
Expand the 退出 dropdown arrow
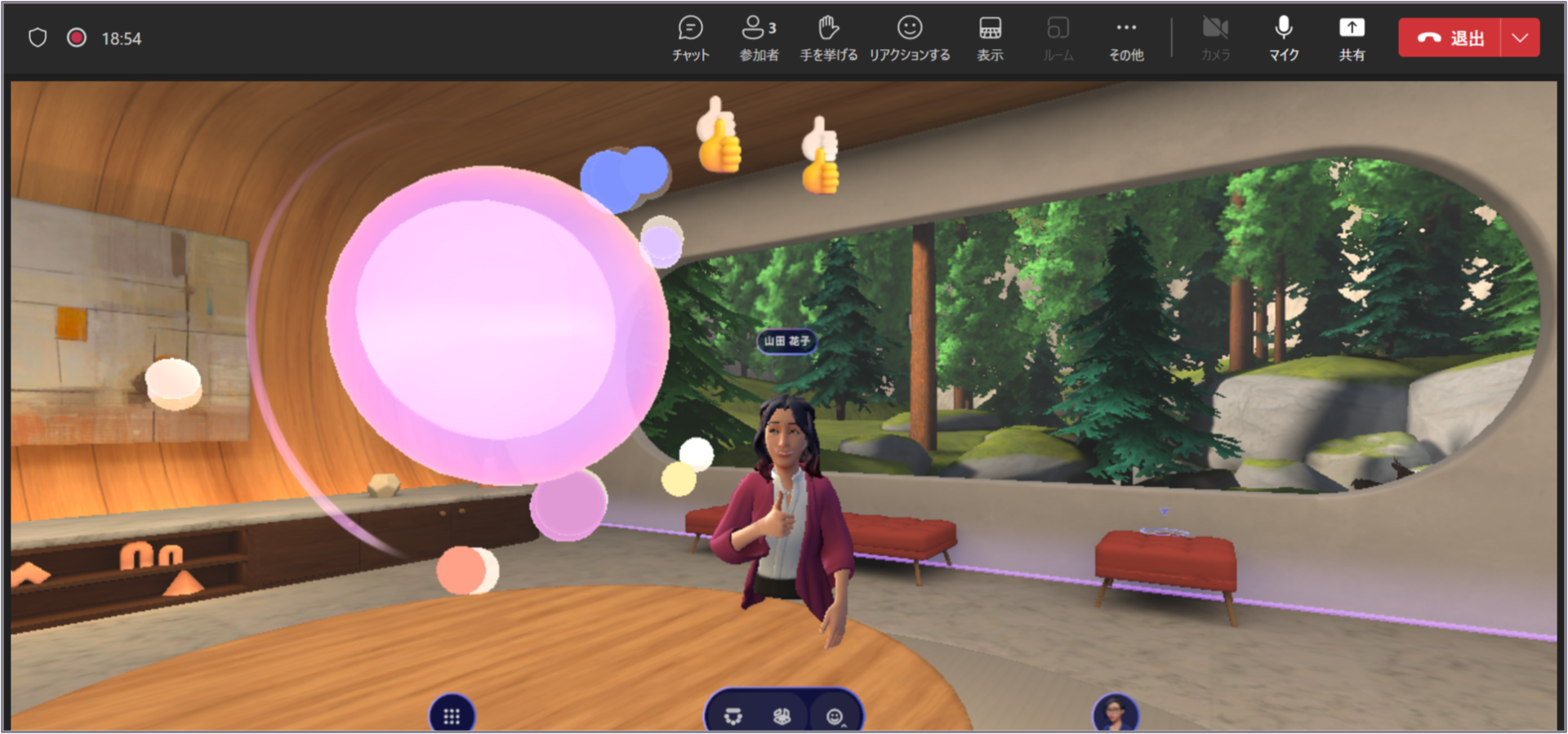(1520, 38)
